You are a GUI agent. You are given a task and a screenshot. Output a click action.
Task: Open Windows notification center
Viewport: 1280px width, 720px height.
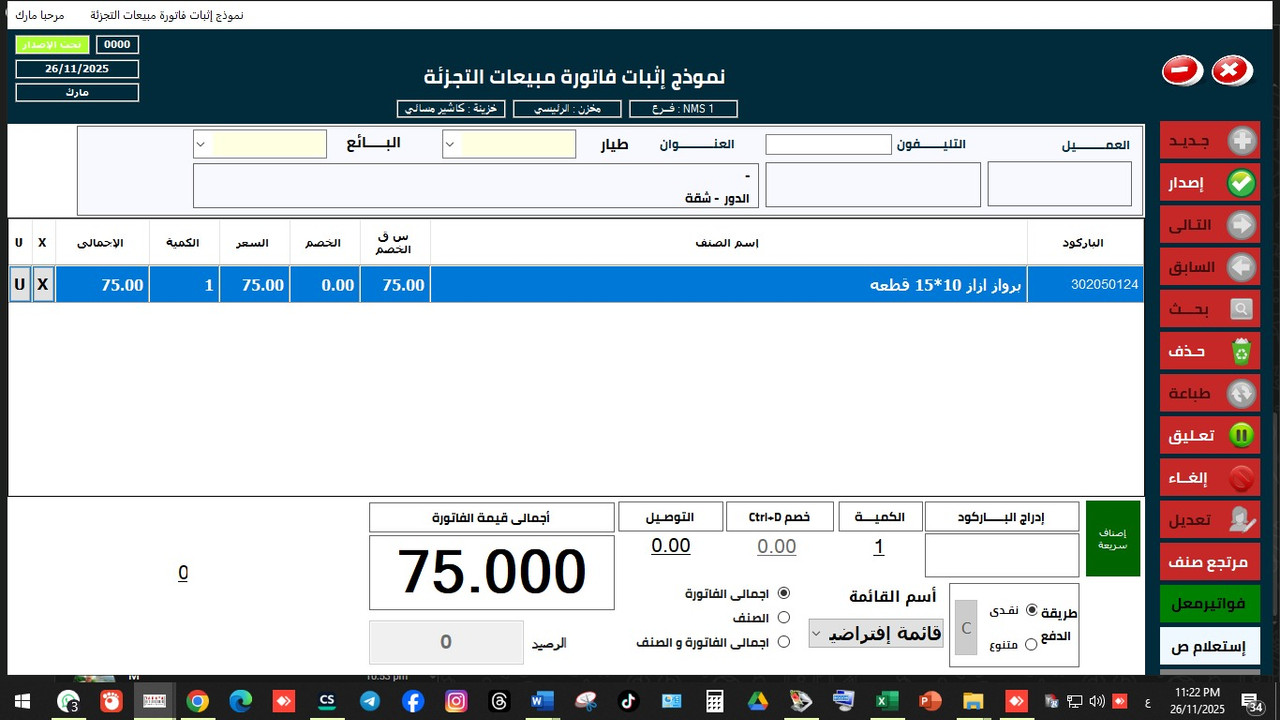tap(1251, 702)
